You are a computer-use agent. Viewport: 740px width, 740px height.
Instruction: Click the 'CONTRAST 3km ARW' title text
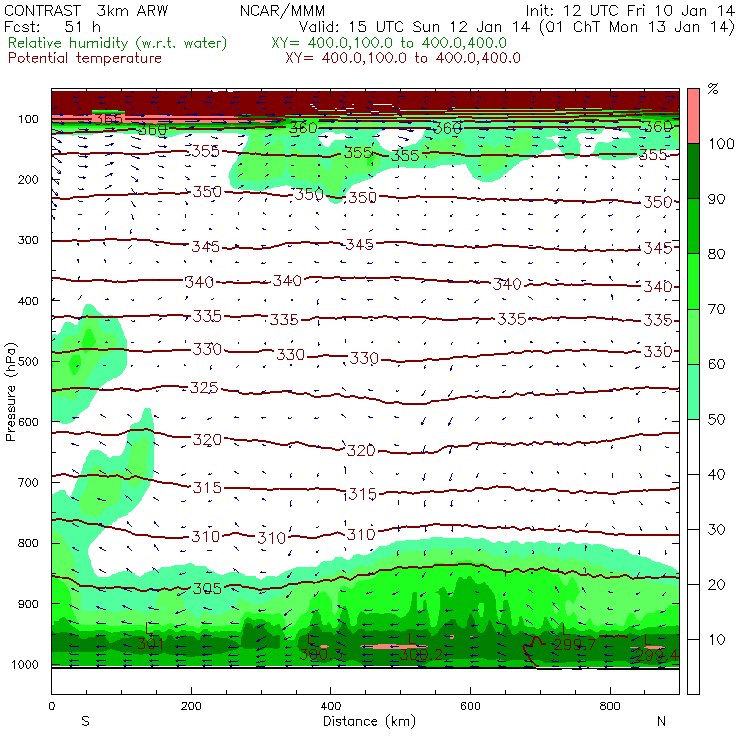85,10
